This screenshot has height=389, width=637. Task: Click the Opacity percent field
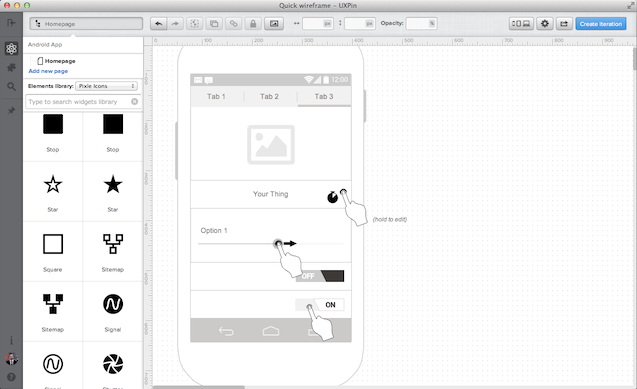[x=421, y=24]
